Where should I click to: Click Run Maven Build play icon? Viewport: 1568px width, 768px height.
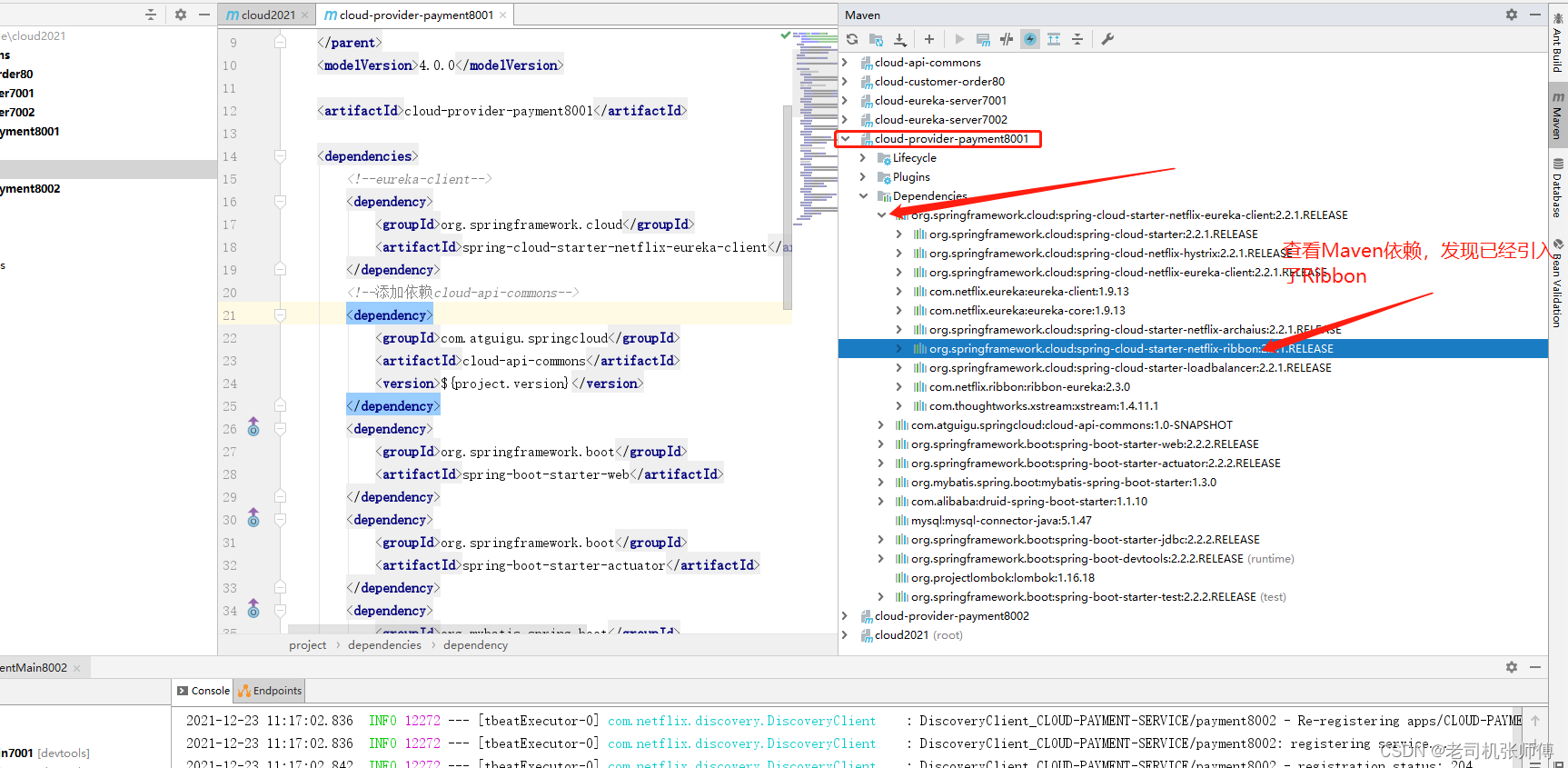(959, 39)
